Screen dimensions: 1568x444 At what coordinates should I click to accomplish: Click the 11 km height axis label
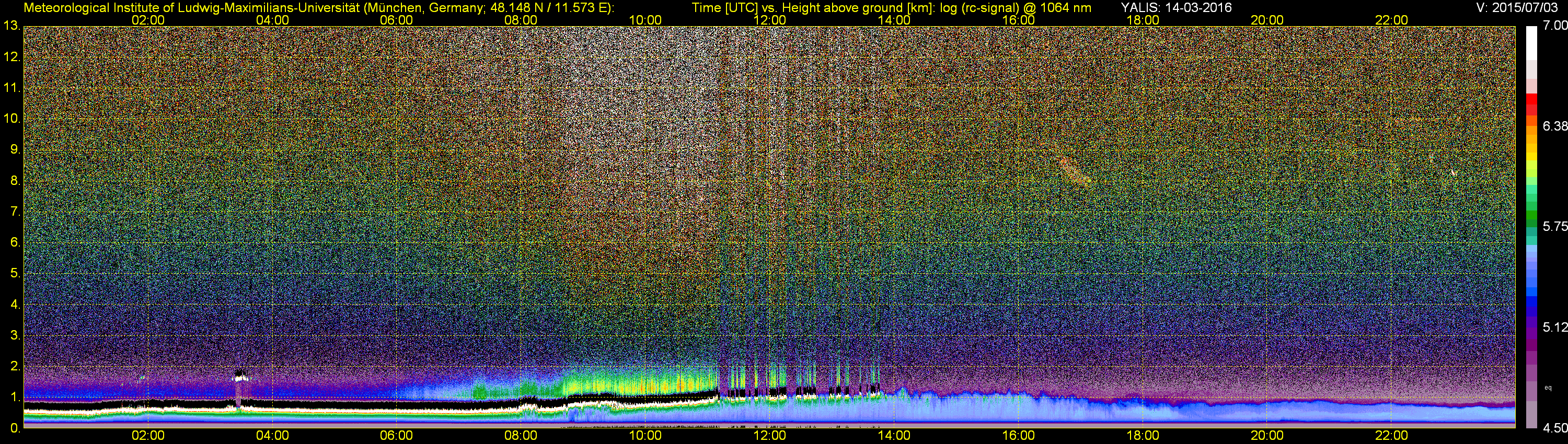[x=11, y=88]
